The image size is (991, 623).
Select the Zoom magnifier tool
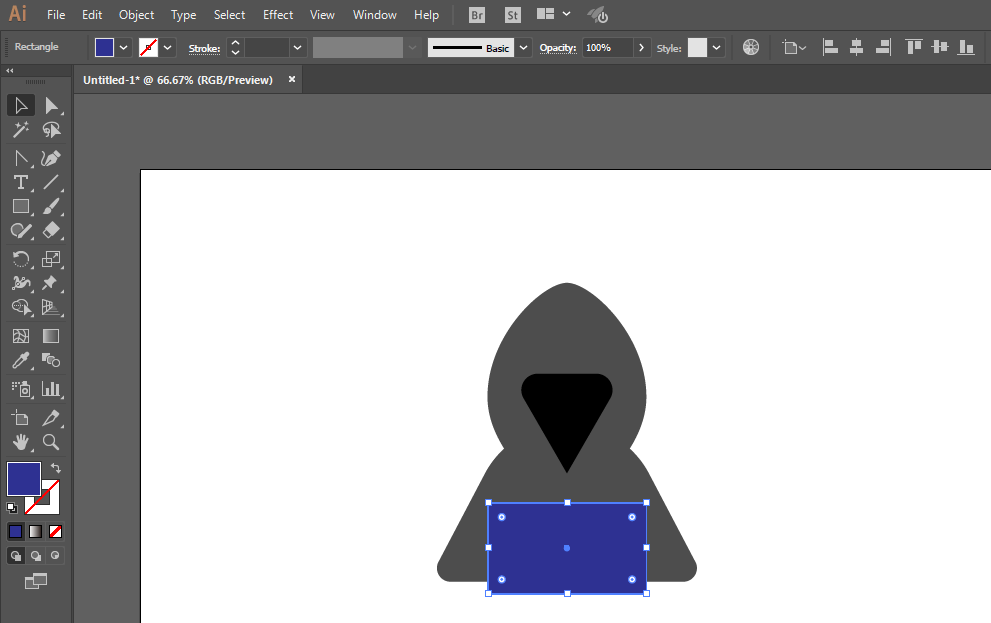coord(51,442)
